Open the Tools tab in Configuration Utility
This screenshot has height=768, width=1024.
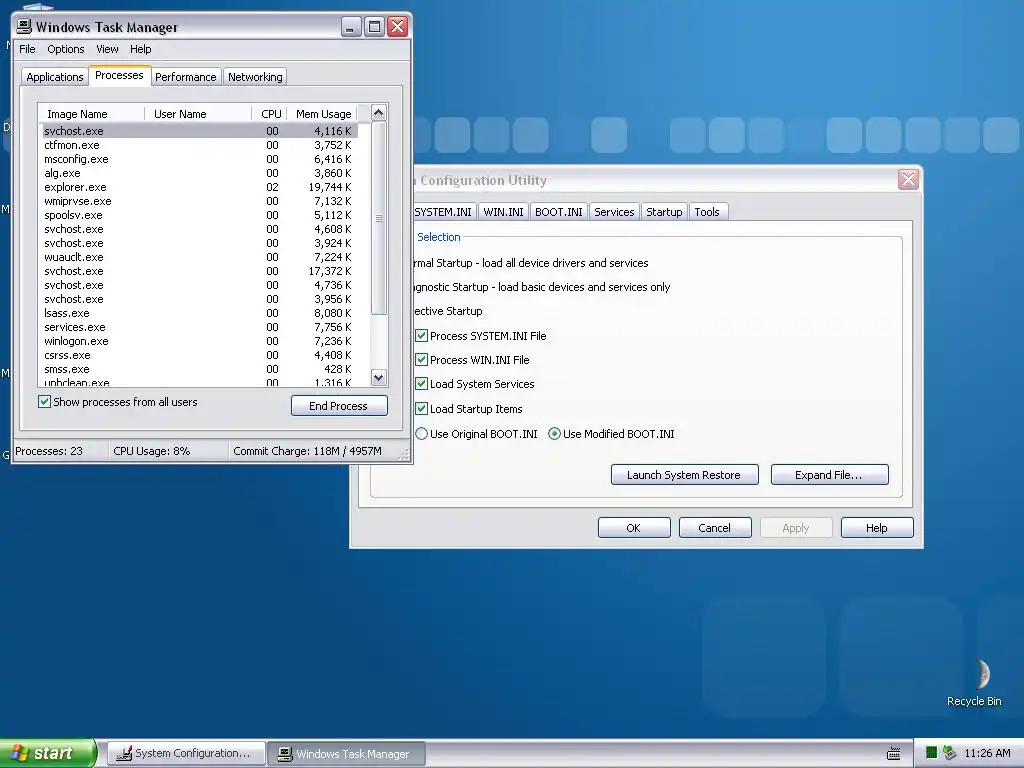coord(707,212)
